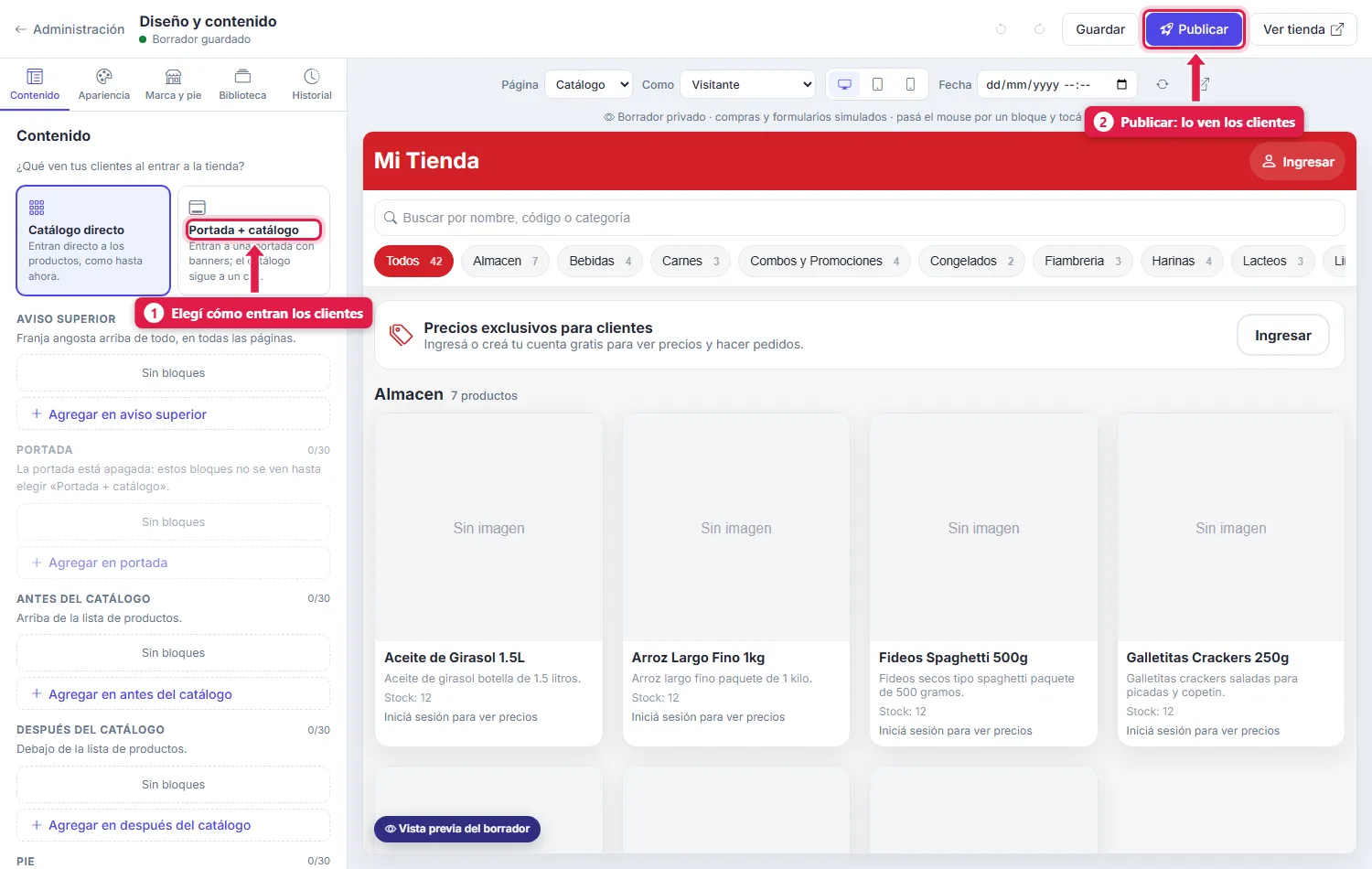Filter products by Carnes chip

(x=691, y=261)
